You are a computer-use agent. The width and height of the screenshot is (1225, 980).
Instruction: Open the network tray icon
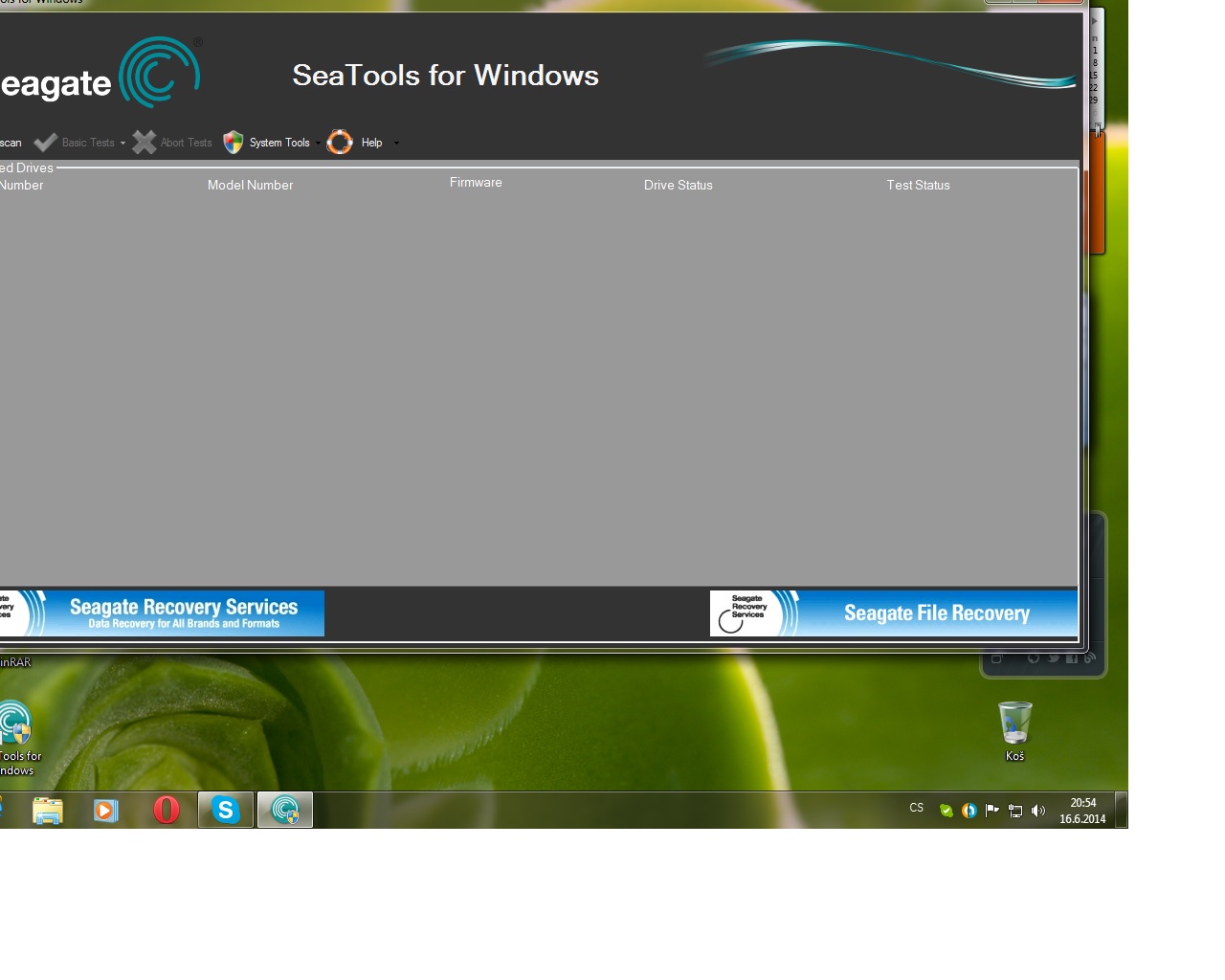click(x=1015, y=811)
